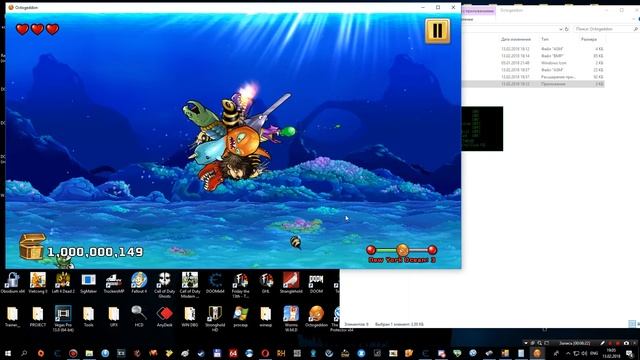Screen dimensions: 640x360
Task: Launch Fallout 4 from the desktop
Action: click(139, 283)
